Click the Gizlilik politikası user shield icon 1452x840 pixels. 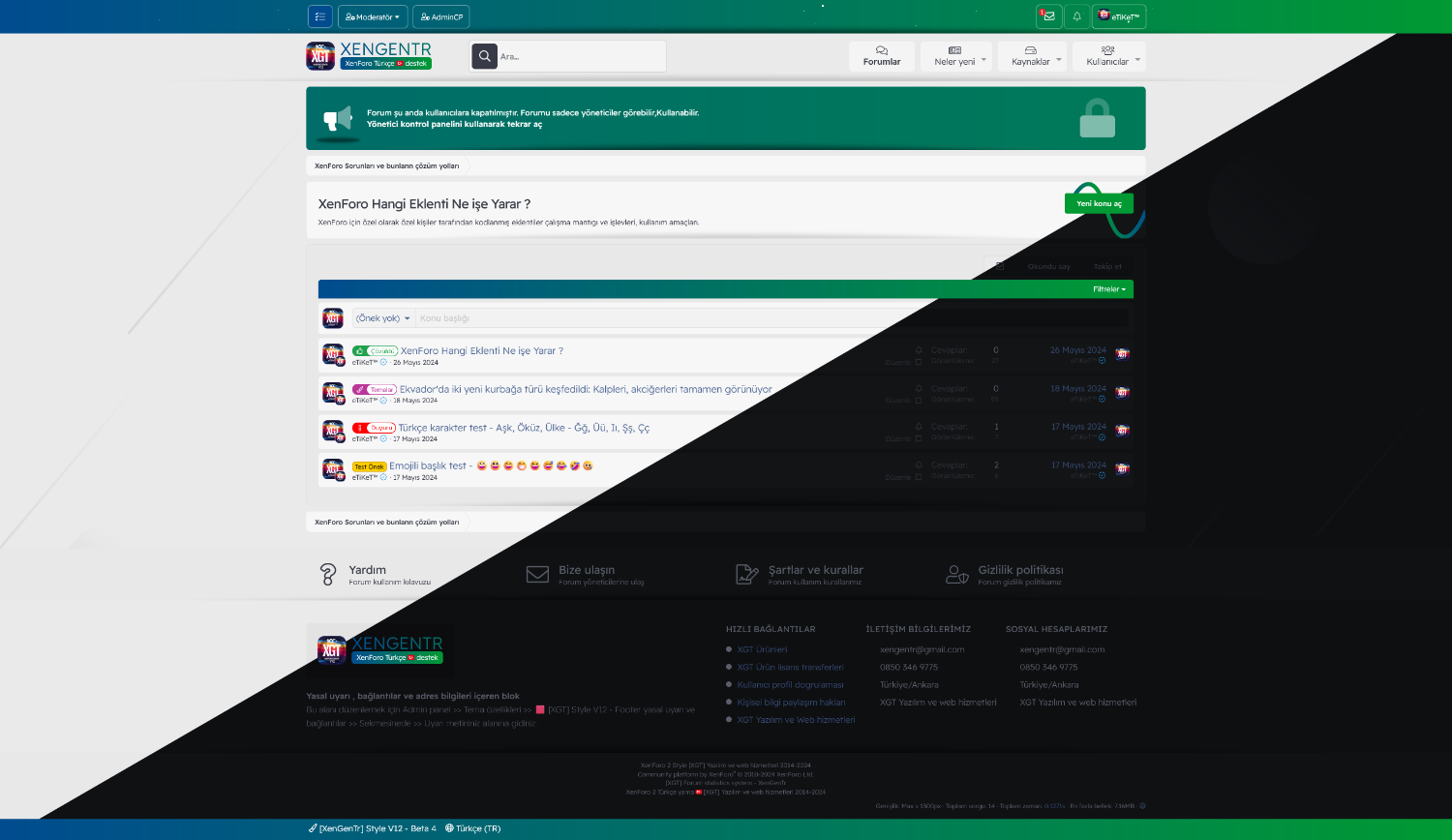[x=956, y=575]
